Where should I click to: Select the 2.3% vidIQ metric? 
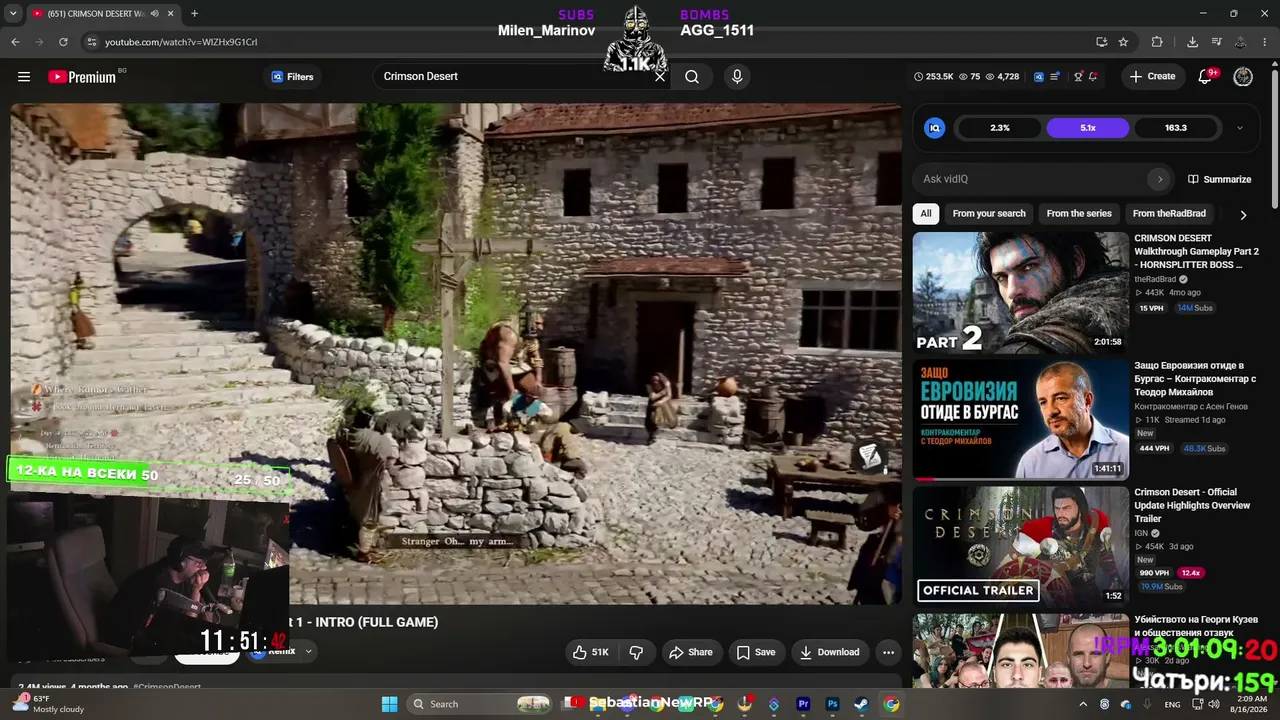pos(1000,128)
